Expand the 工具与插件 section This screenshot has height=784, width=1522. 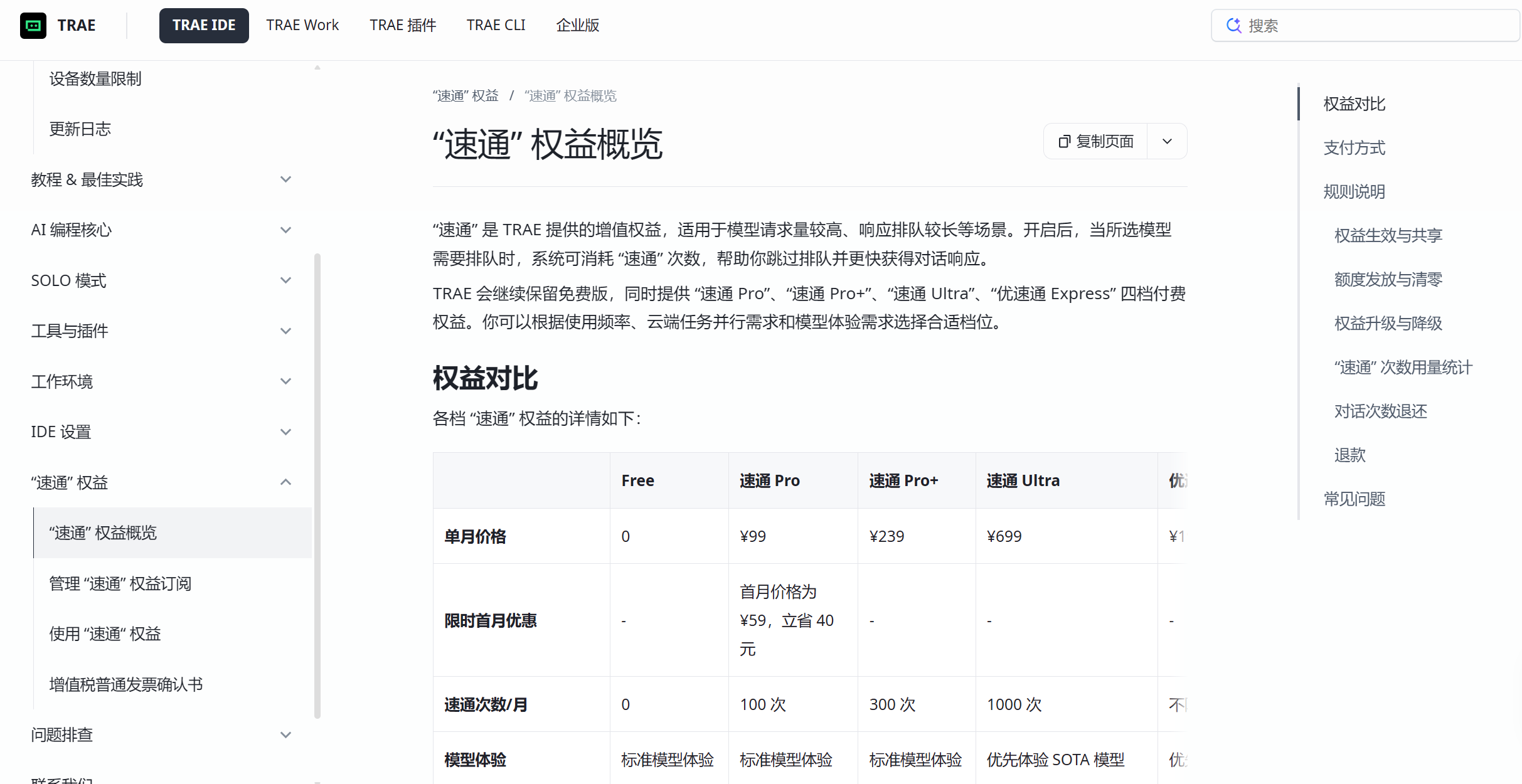tap(285, 331)
